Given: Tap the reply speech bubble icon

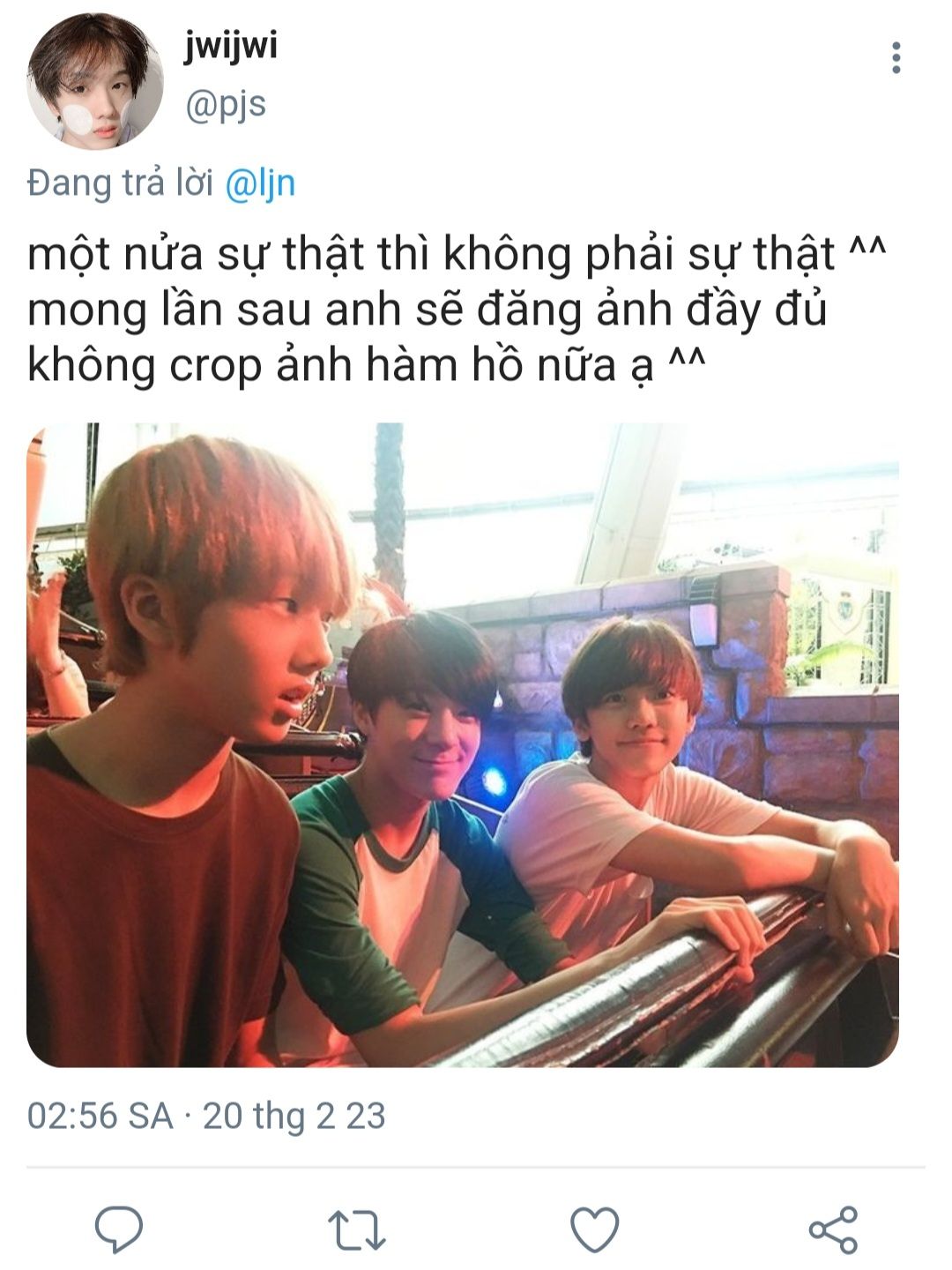Looking at the screenshot, I should (x=119, y=1229).
